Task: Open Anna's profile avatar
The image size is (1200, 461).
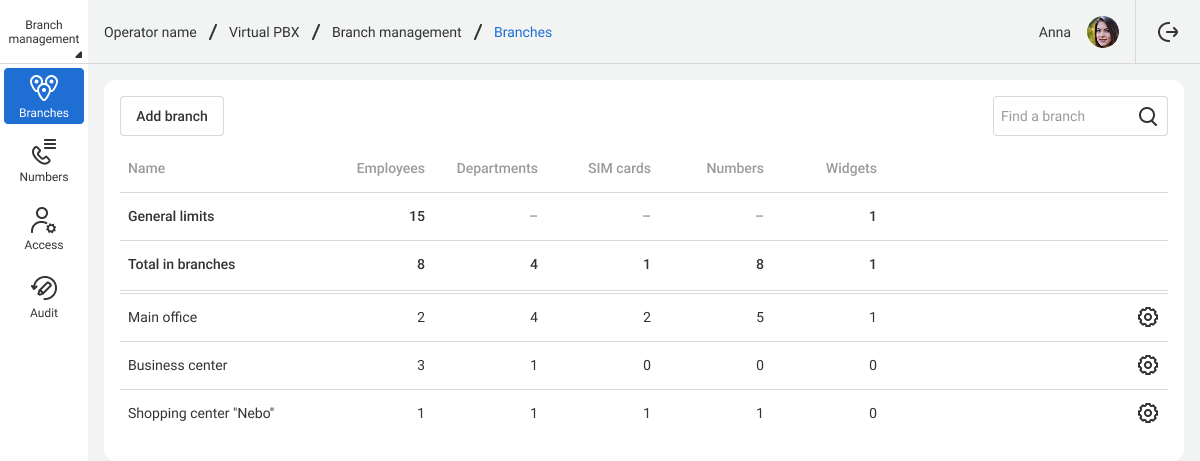Action: click(x=1103, y=32)
